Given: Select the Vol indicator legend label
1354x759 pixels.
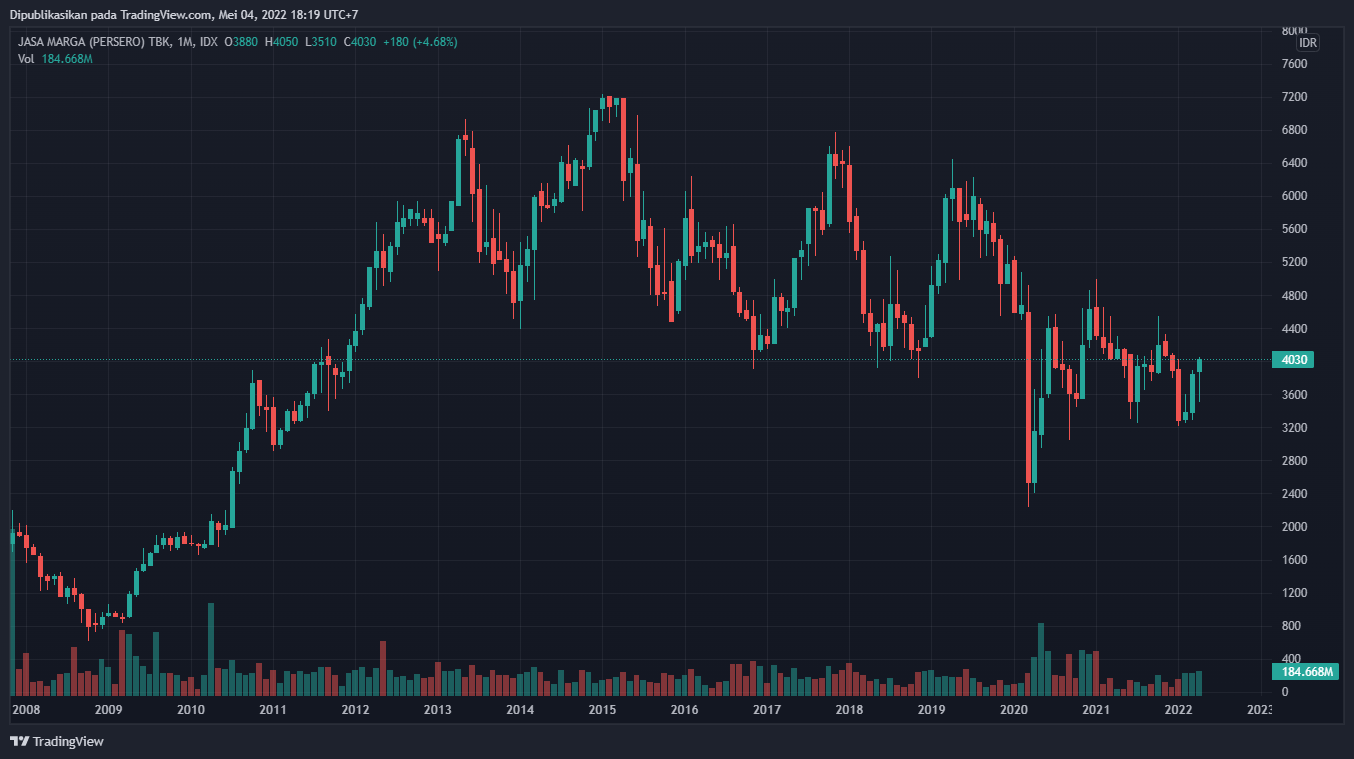Looking at the screenshot, I should click(26, 59).
